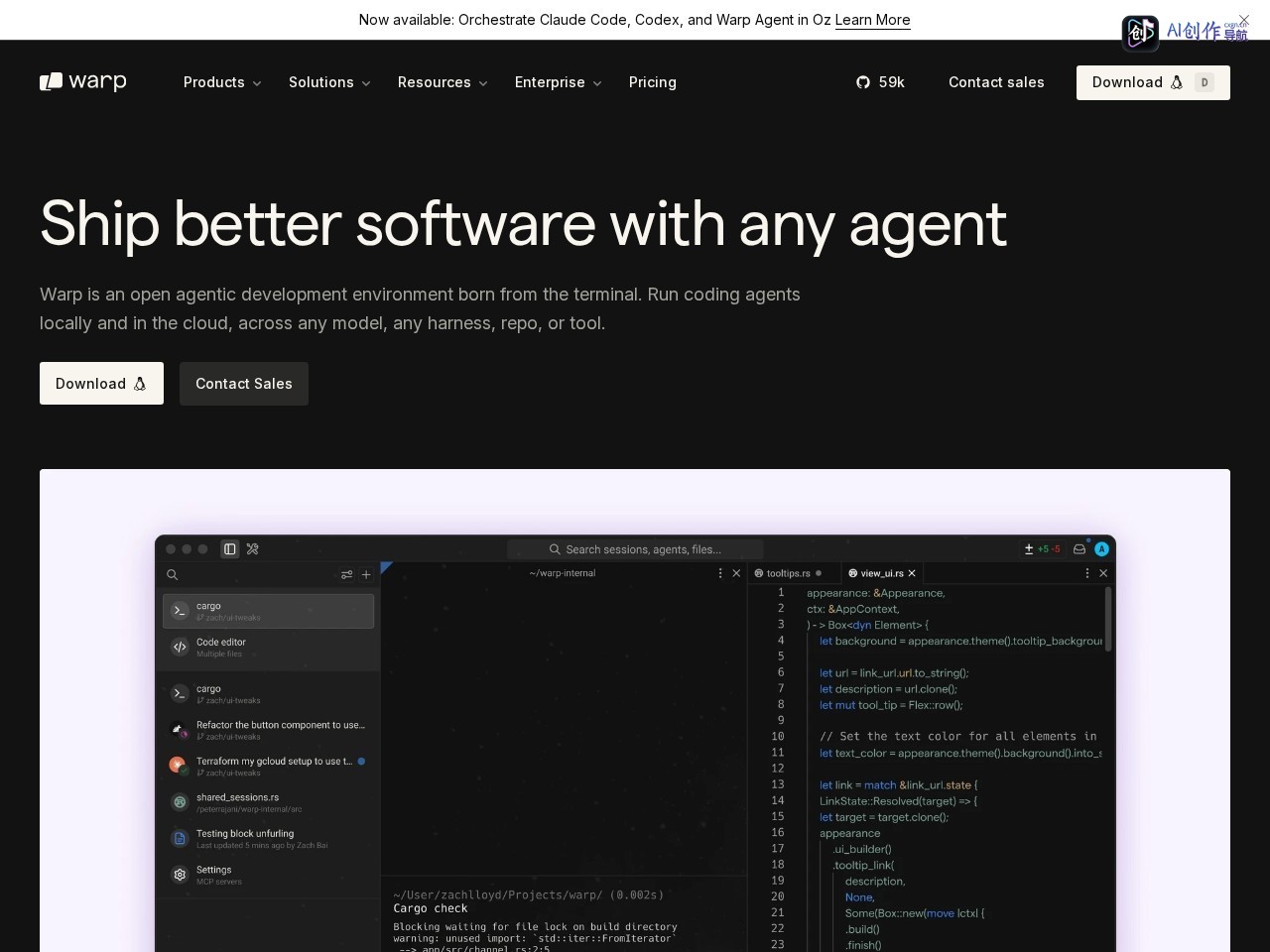Image resolution: width=1270 pixels, height=952 pixels.
Task: Click the Warp logo in the header
Action: 83,82
